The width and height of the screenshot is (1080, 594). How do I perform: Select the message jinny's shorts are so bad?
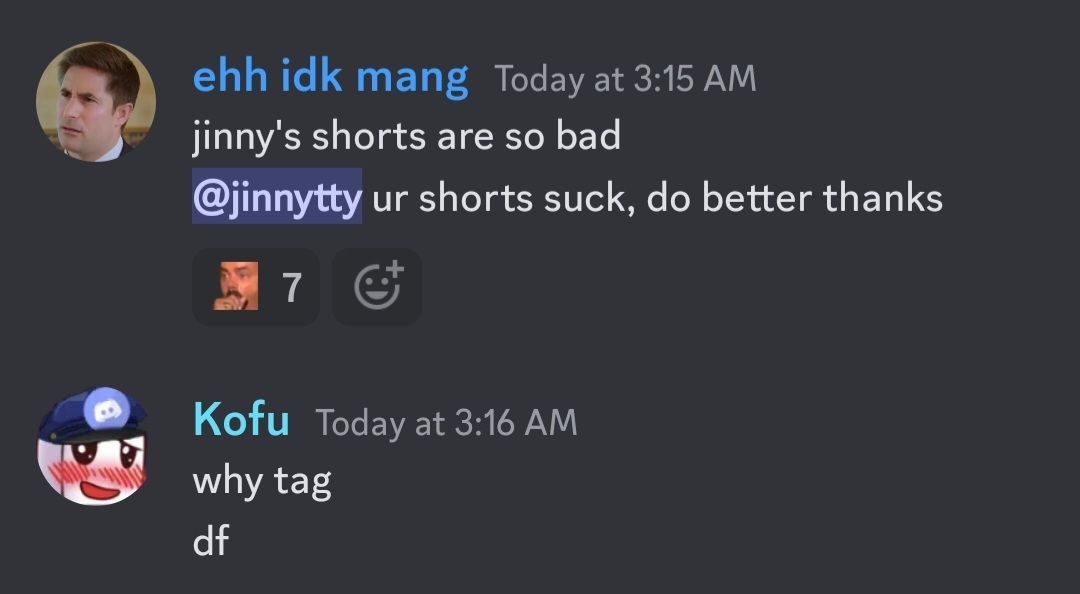[x=406, y=136]
